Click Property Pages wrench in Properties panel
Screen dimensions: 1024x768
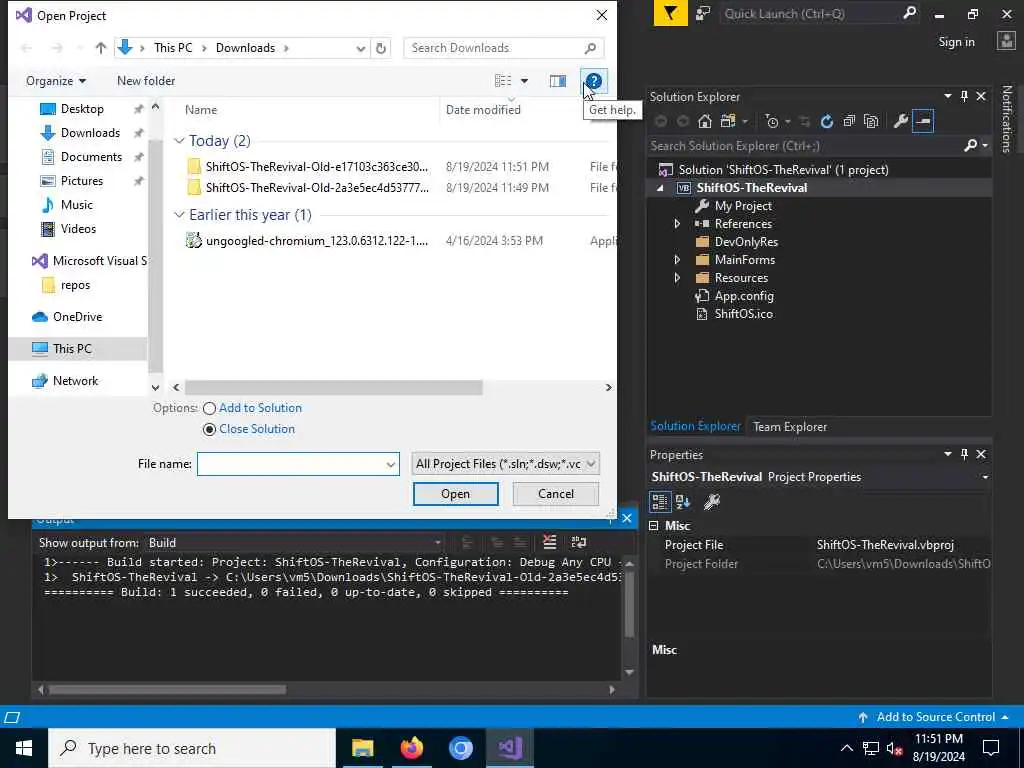pyautogui.click(x=711, y=502)
